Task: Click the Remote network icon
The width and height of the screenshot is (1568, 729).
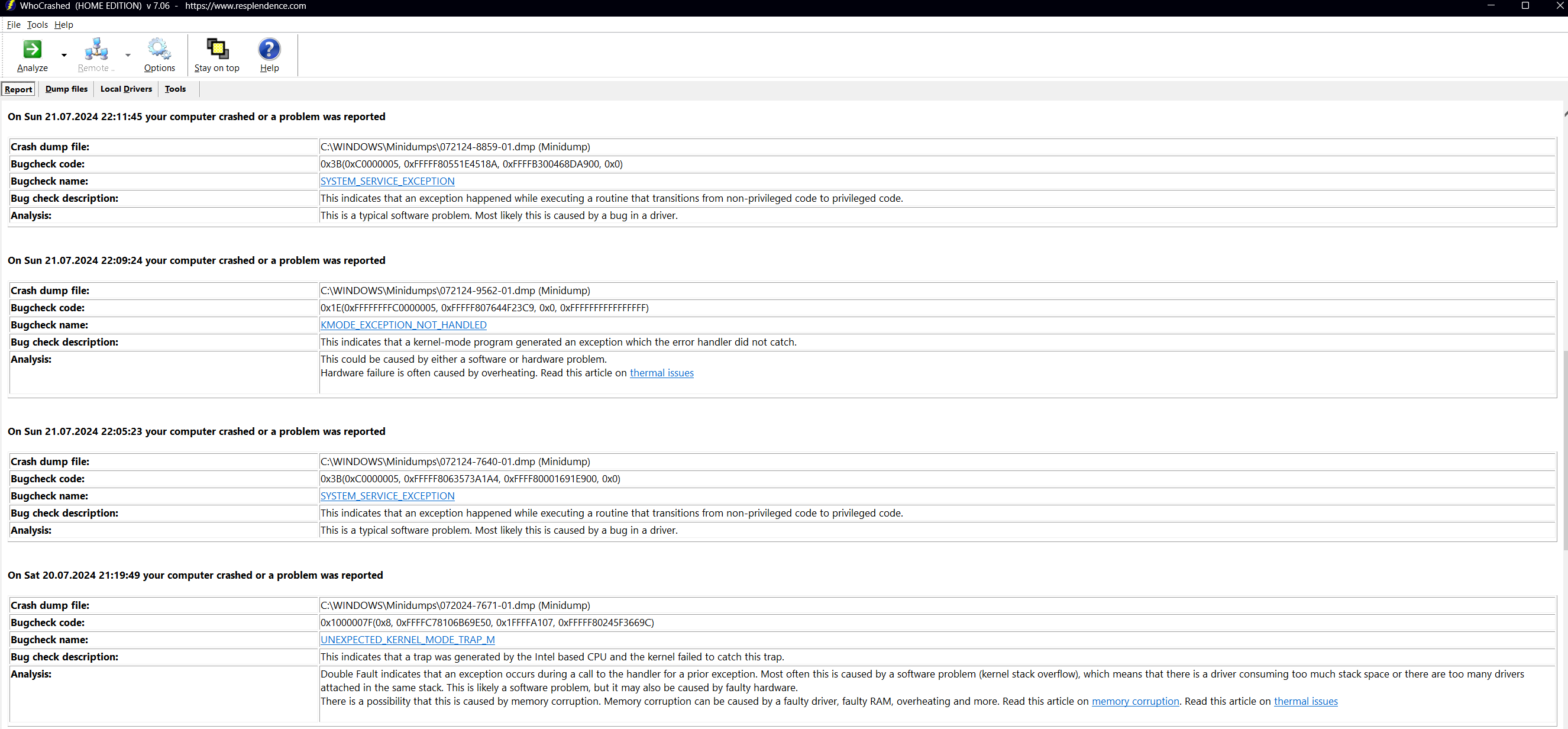Action: (x=96, y=49)
